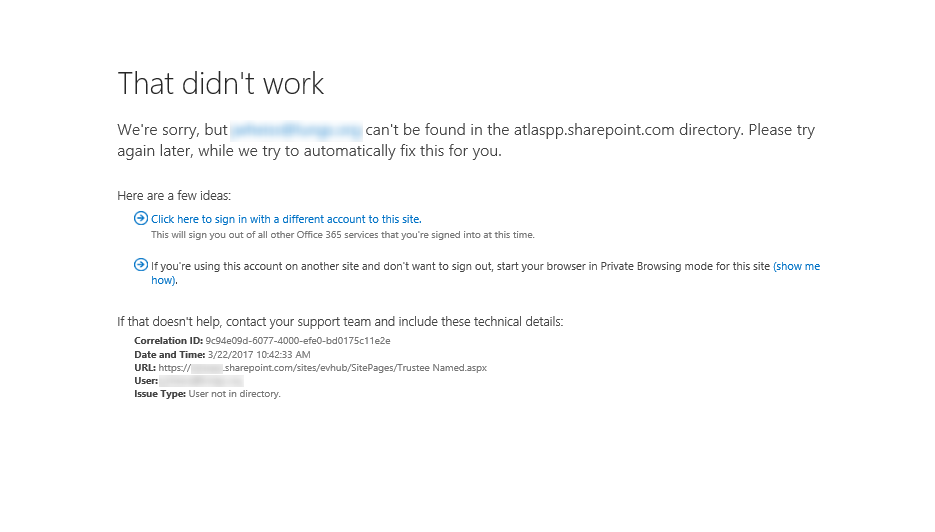Click the arrow icon beside Private Browsing tip
Image resolution: width=935 pixels, height=532 pixels.
click(141, 265)
